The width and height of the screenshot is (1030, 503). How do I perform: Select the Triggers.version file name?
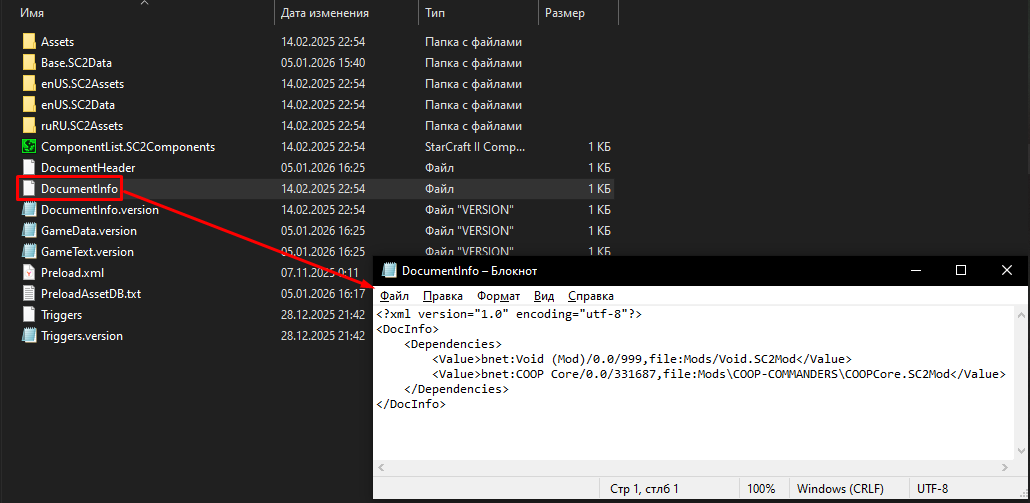pyautogui.click(x=81, y=336)
